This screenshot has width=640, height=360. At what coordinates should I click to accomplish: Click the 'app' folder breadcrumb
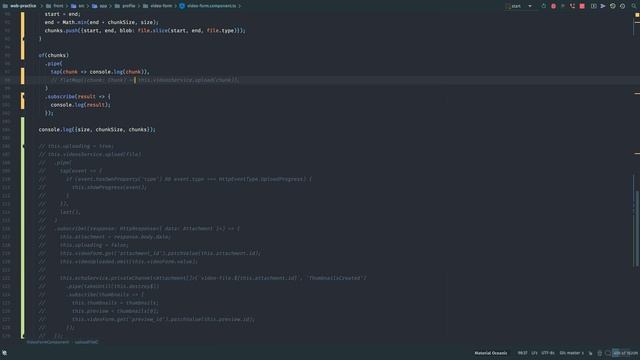(103, 6)
